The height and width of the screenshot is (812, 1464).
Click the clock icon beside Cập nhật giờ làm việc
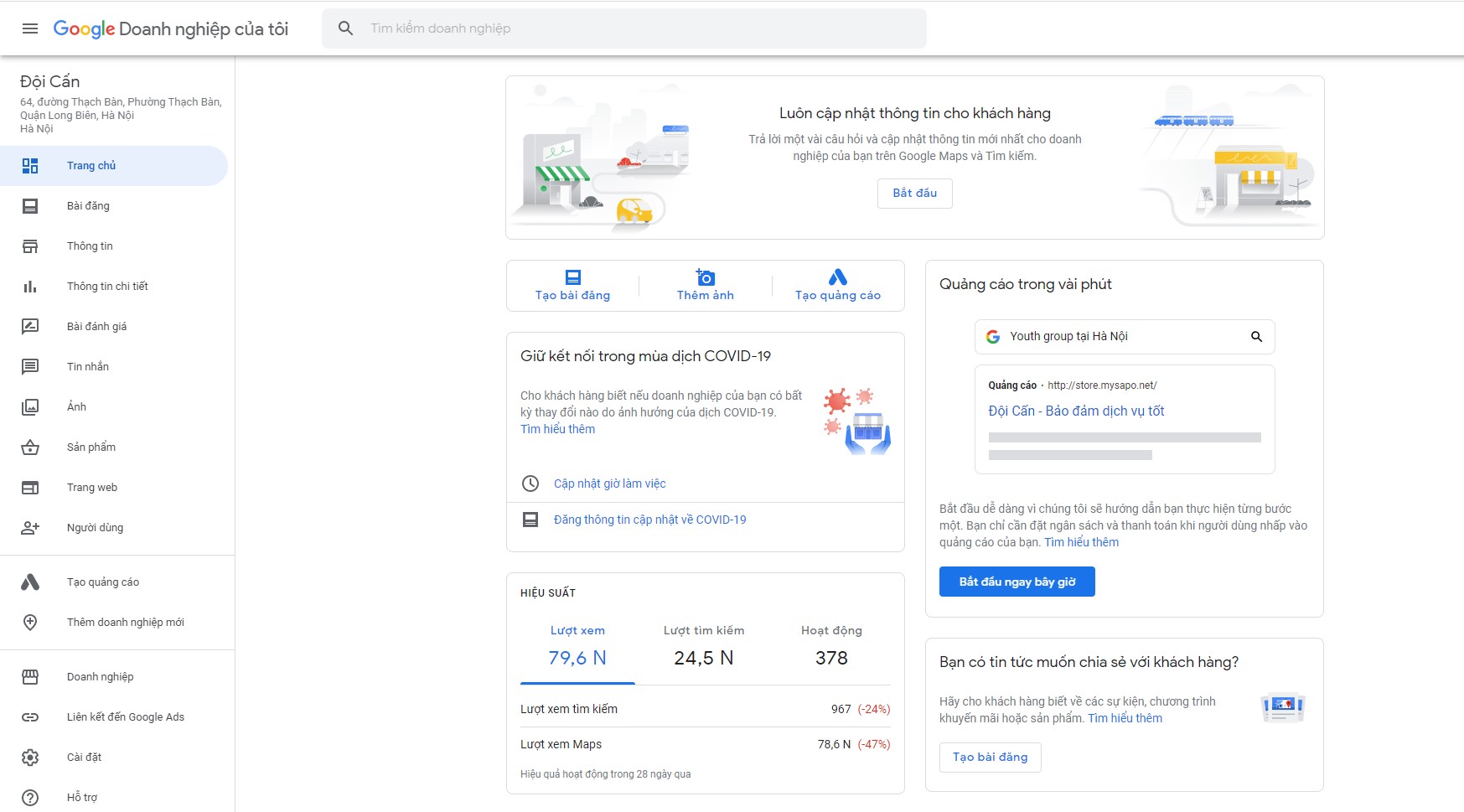[530, 484]
